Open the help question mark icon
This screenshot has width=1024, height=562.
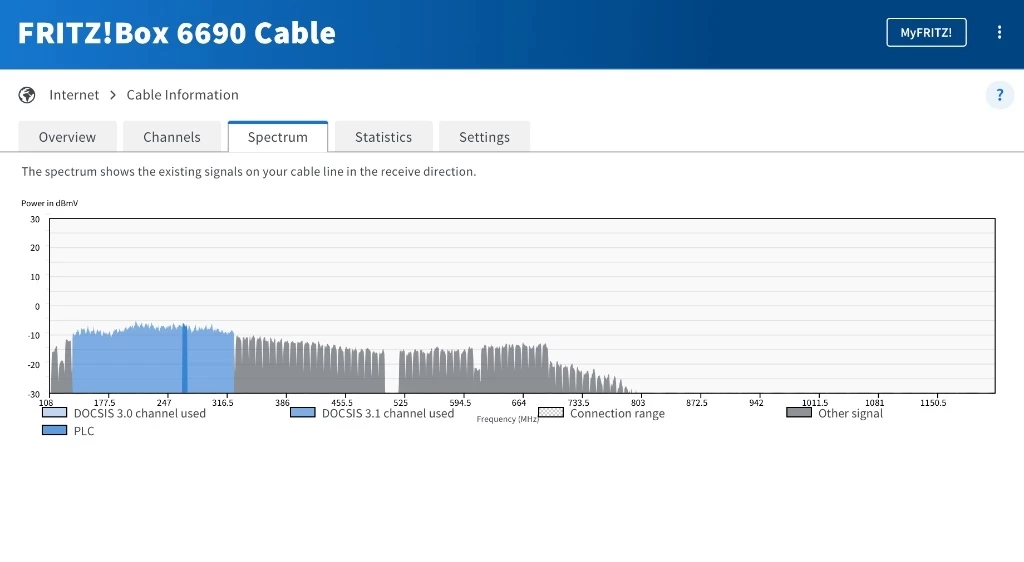[999, 95]
